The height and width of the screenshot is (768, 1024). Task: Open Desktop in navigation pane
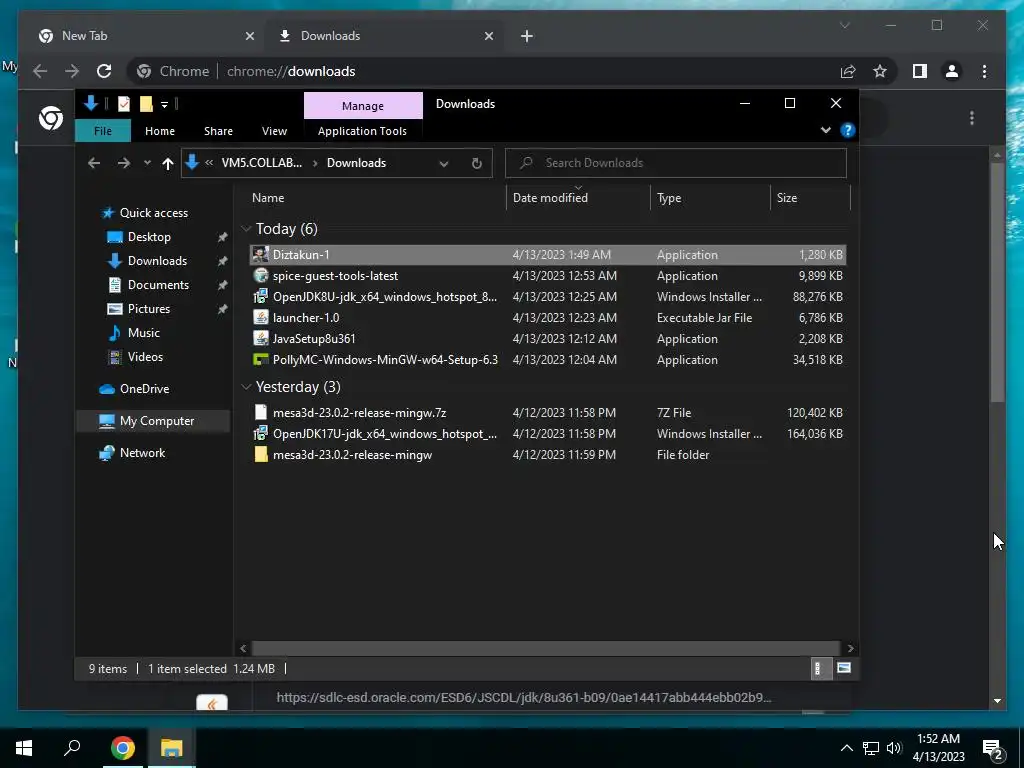pyautogui.click(x=149, y=237)
